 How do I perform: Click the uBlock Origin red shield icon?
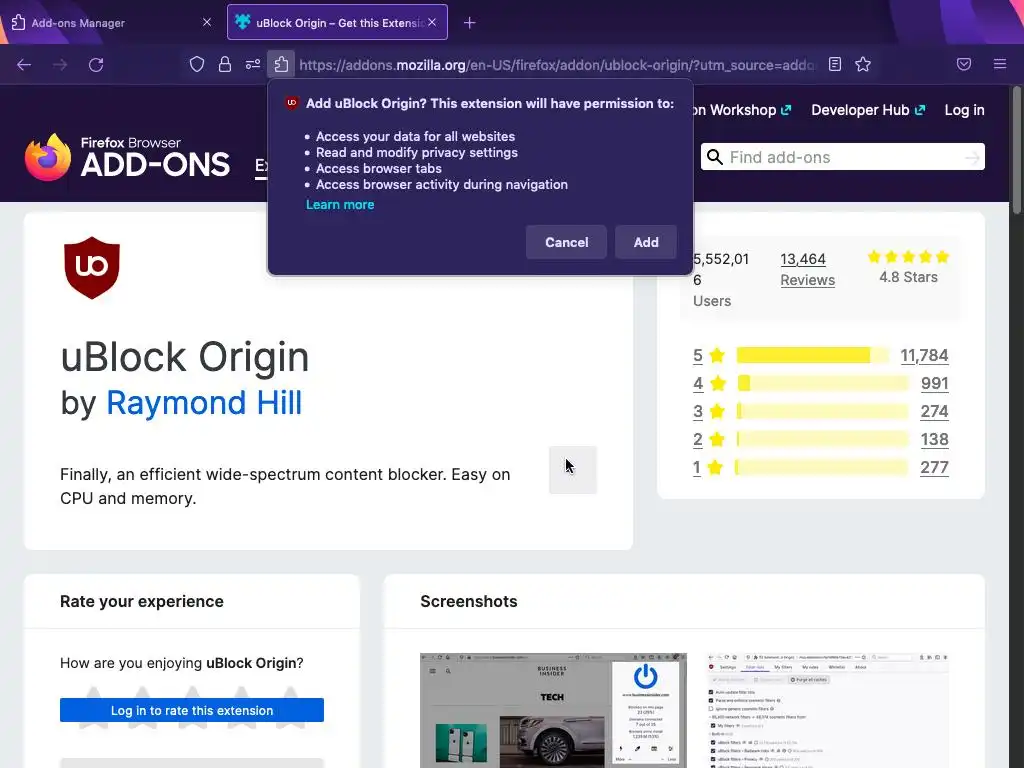[92, 268]
